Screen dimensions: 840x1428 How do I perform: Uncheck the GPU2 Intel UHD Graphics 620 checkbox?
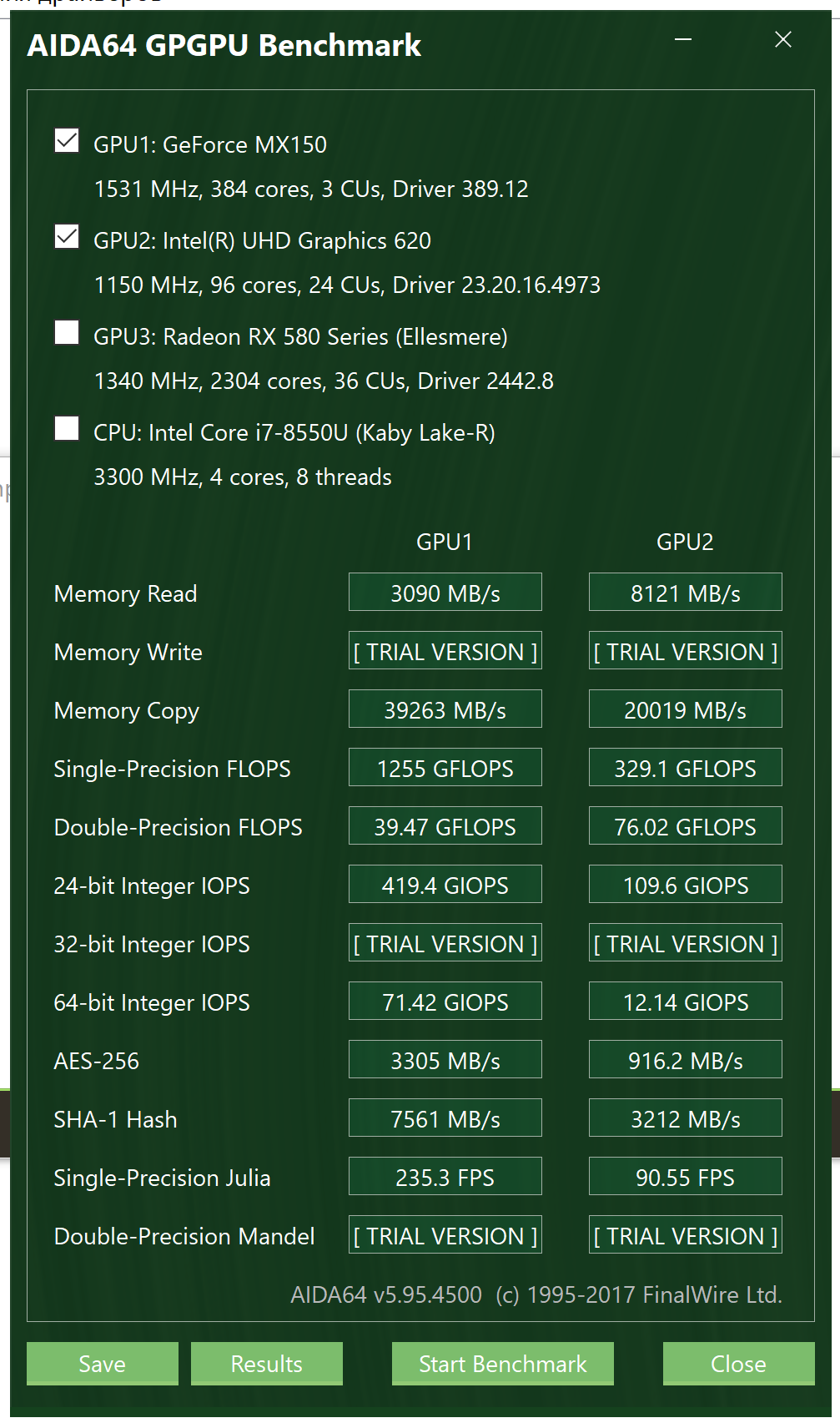click(x=67, y=237)
